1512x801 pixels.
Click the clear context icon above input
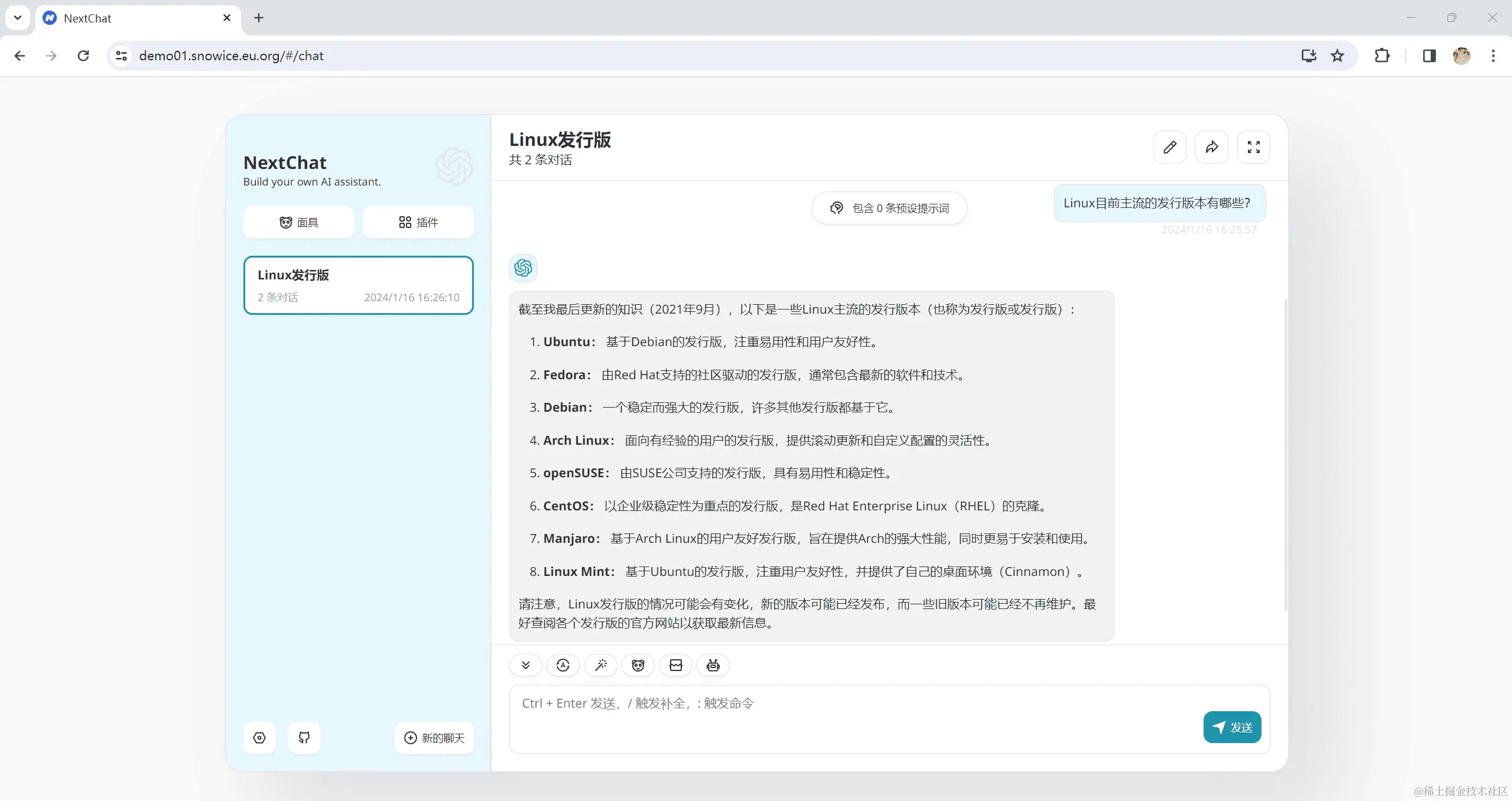click(676, 666)
